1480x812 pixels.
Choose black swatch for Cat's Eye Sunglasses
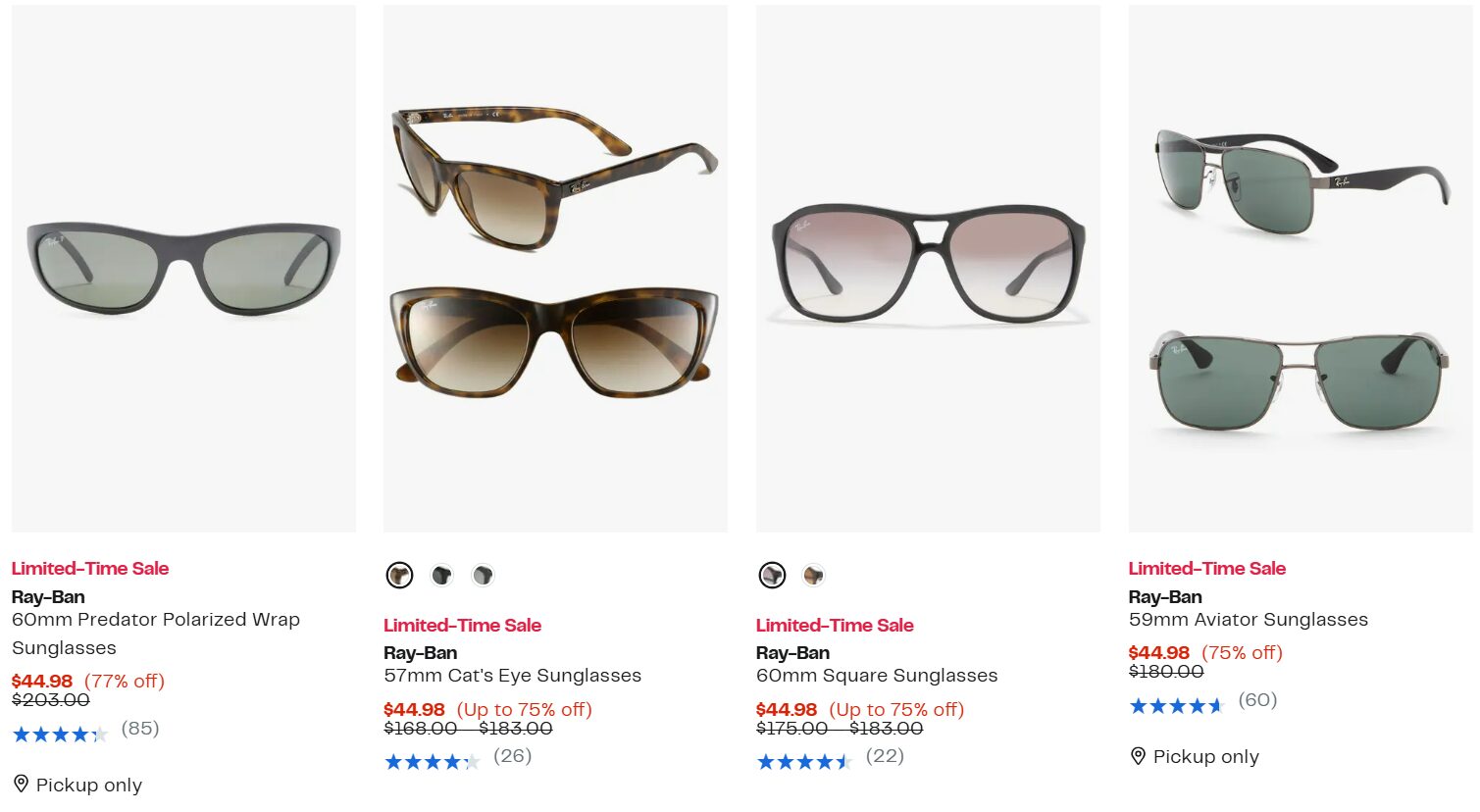click(441, 576)
